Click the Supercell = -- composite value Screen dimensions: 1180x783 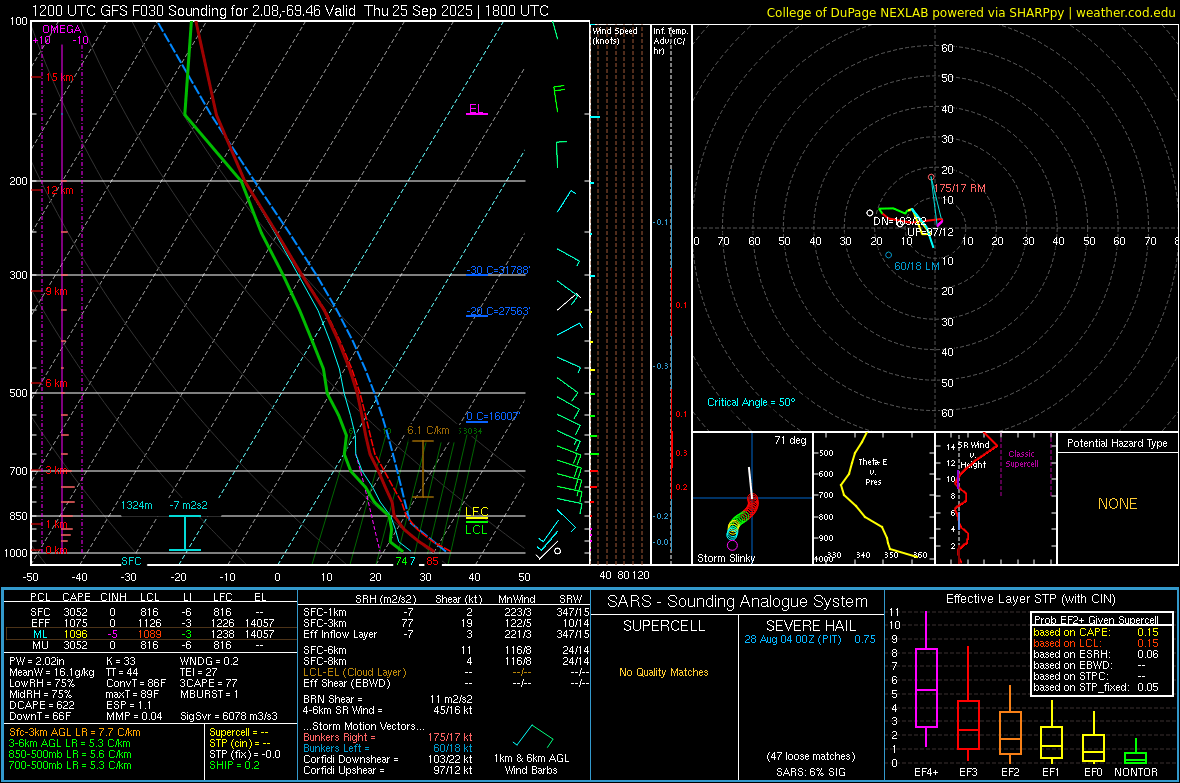click(239, 732)
